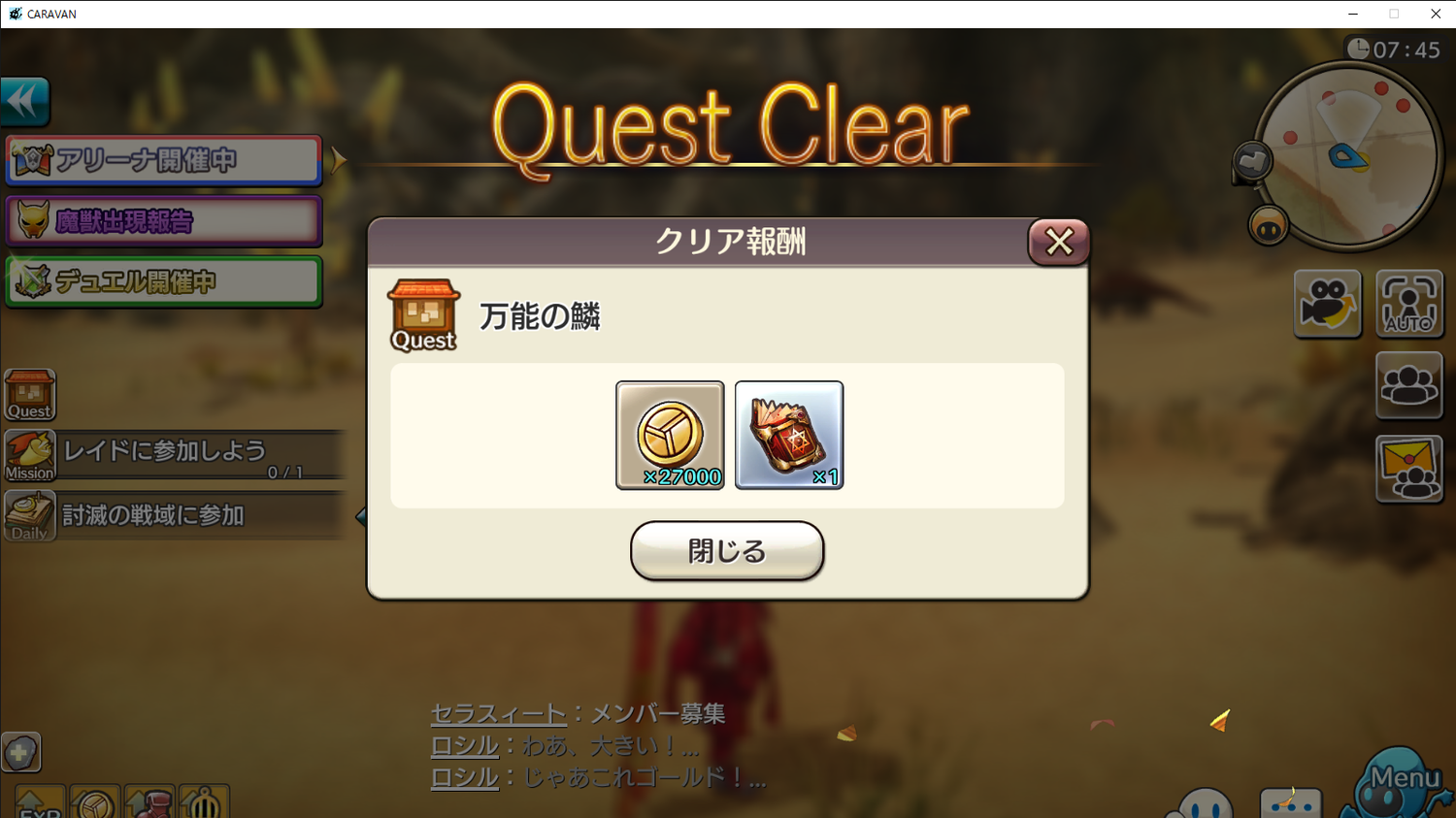Viewport: 1456px width, 818px height.
Task: Open the デュエル開催中 banner
Action: pyautogui.click(x=164, y=281)
